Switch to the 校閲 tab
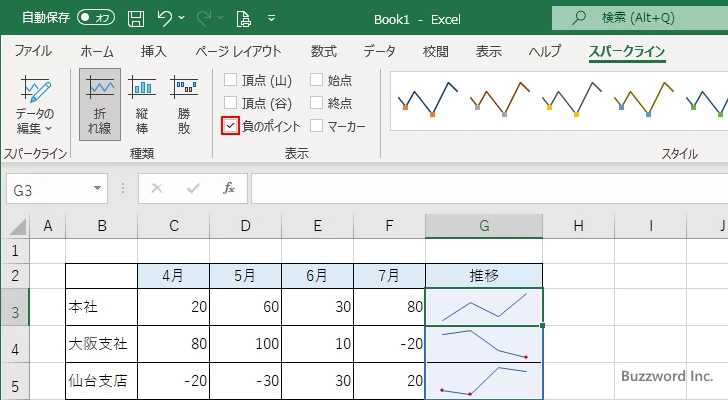 (x=436, y=51)
